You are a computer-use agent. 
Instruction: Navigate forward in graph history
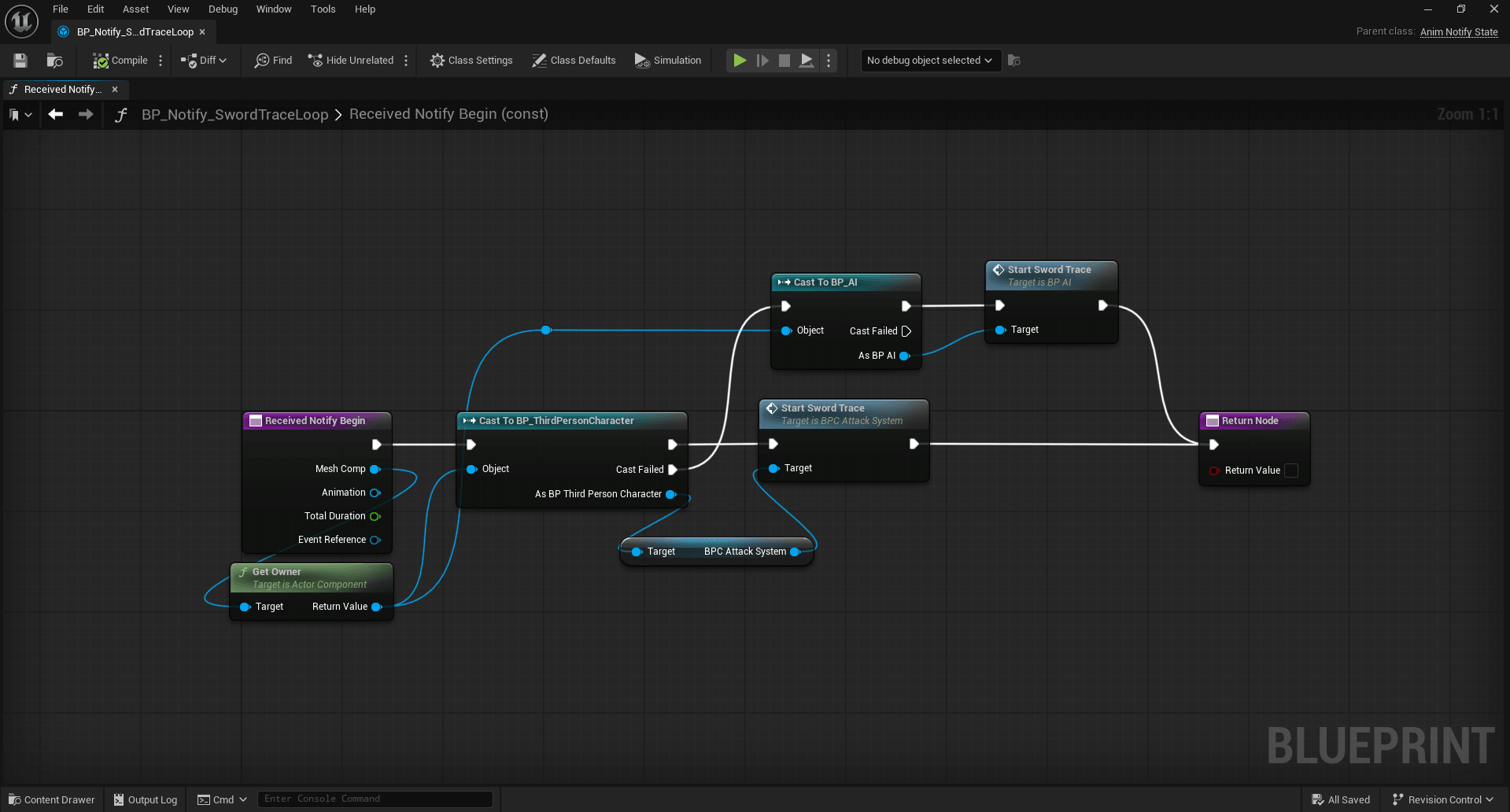pos(86,115)
